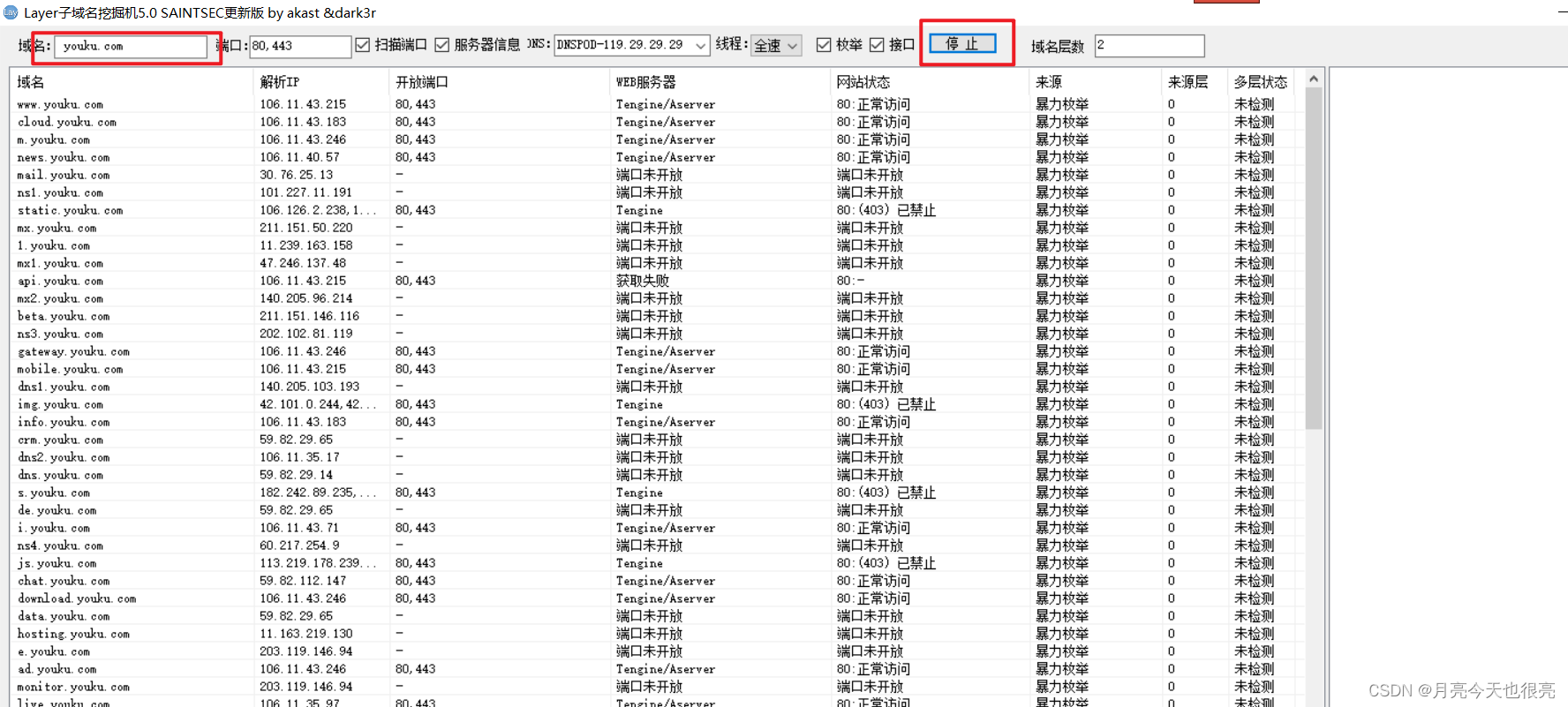
Task: Toggle the 服务器信息 checkbox
Action: pos(442,45)
